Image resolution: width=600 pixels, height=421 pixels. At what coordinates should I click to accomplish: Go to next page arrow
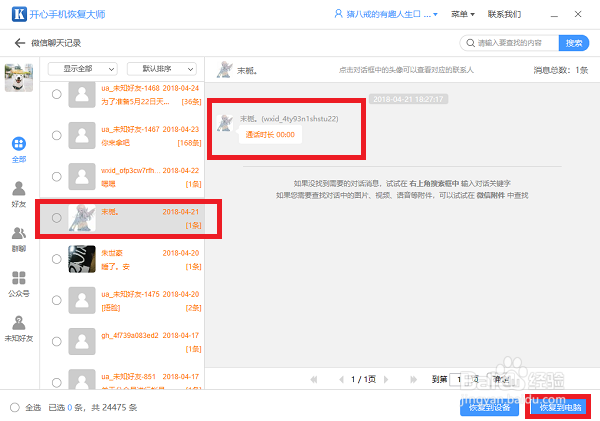click(386, 379)
